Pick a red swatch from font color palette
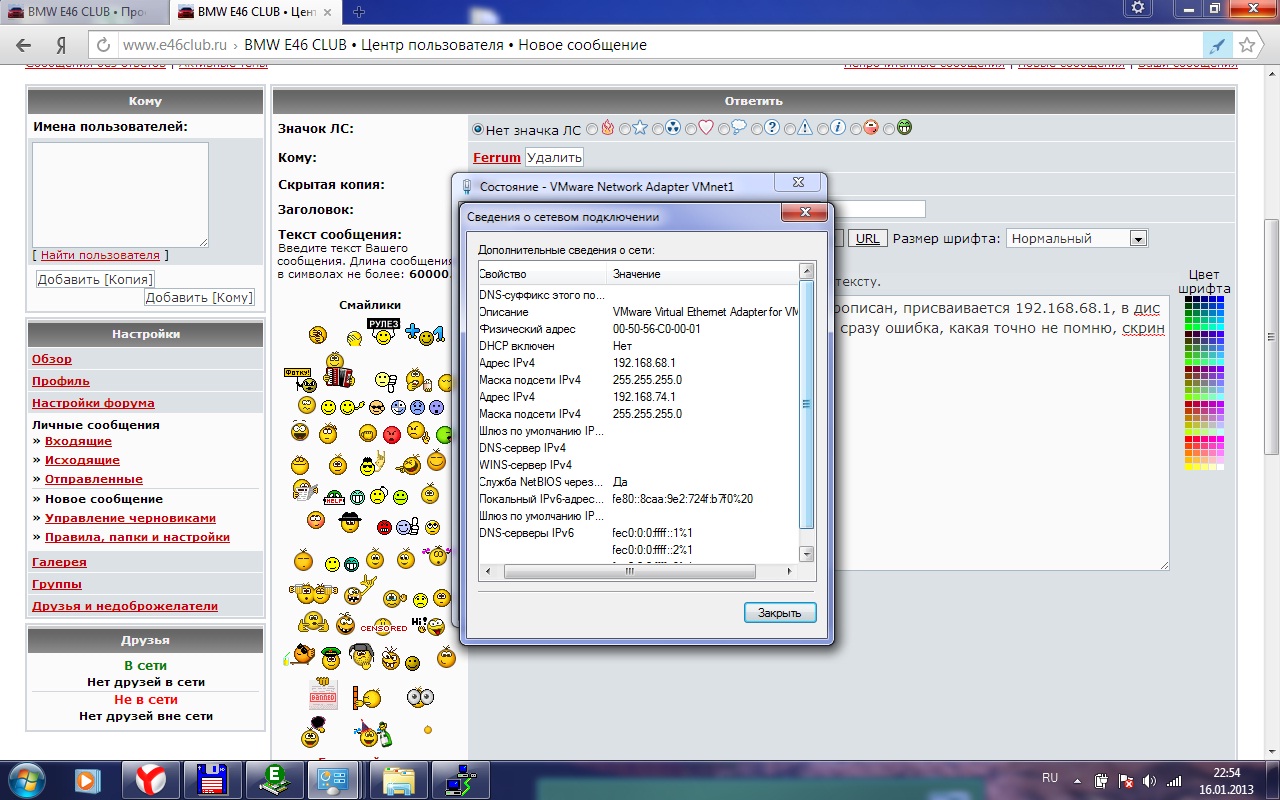 (1189, 440)
